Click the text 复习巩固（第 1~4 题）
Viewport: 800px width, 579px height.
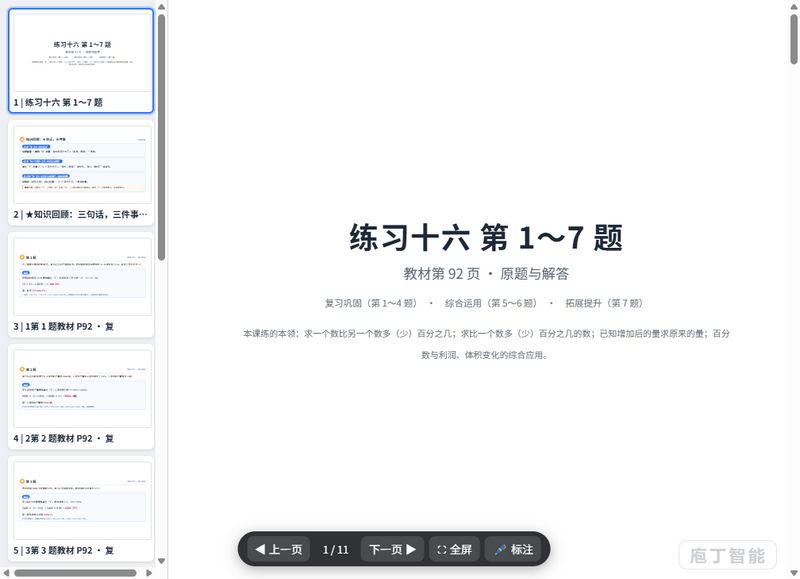coord(371,304)
